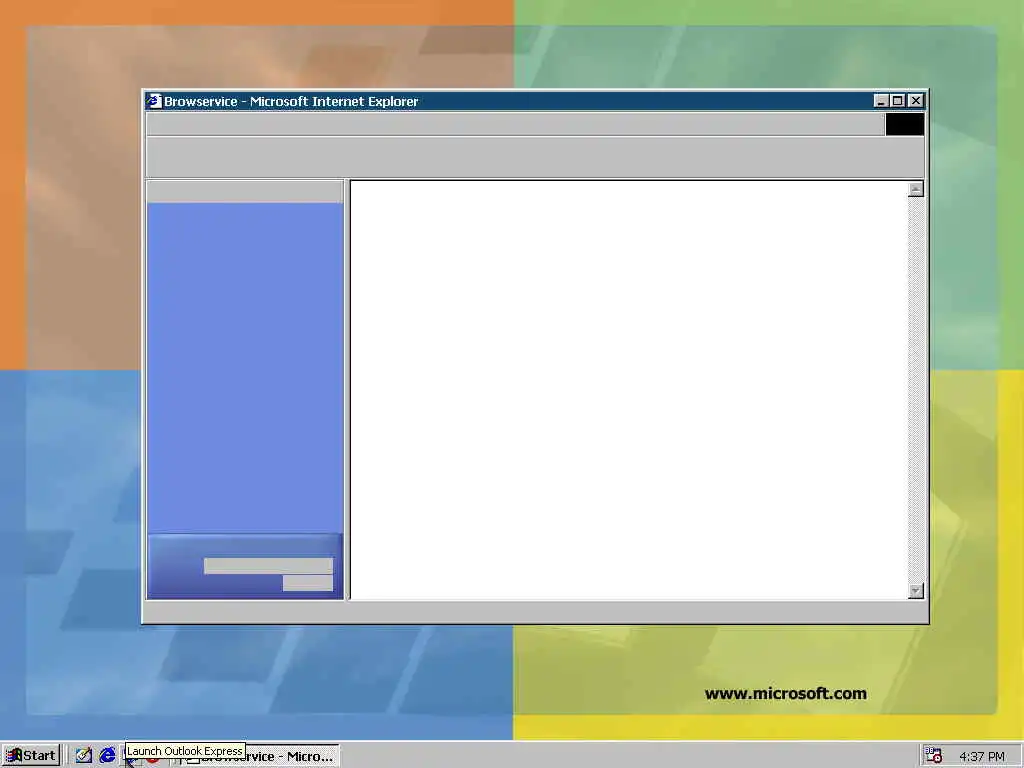Screen dimensions: 1024x768
Task: Open the Task Scheduler tray icon
Action: point(934,756)
